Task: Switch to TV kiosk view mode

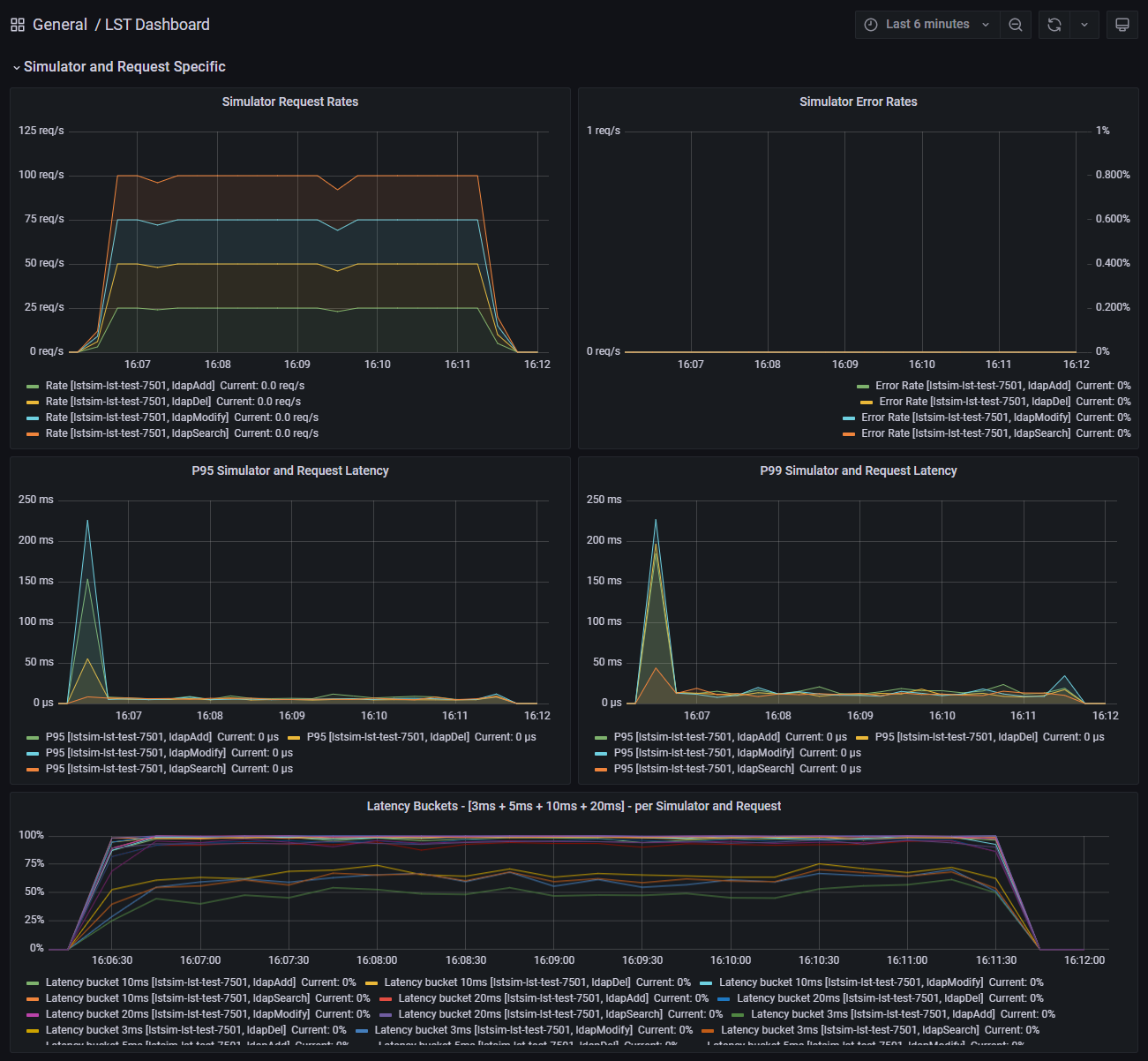Action: coord(1122,25)
